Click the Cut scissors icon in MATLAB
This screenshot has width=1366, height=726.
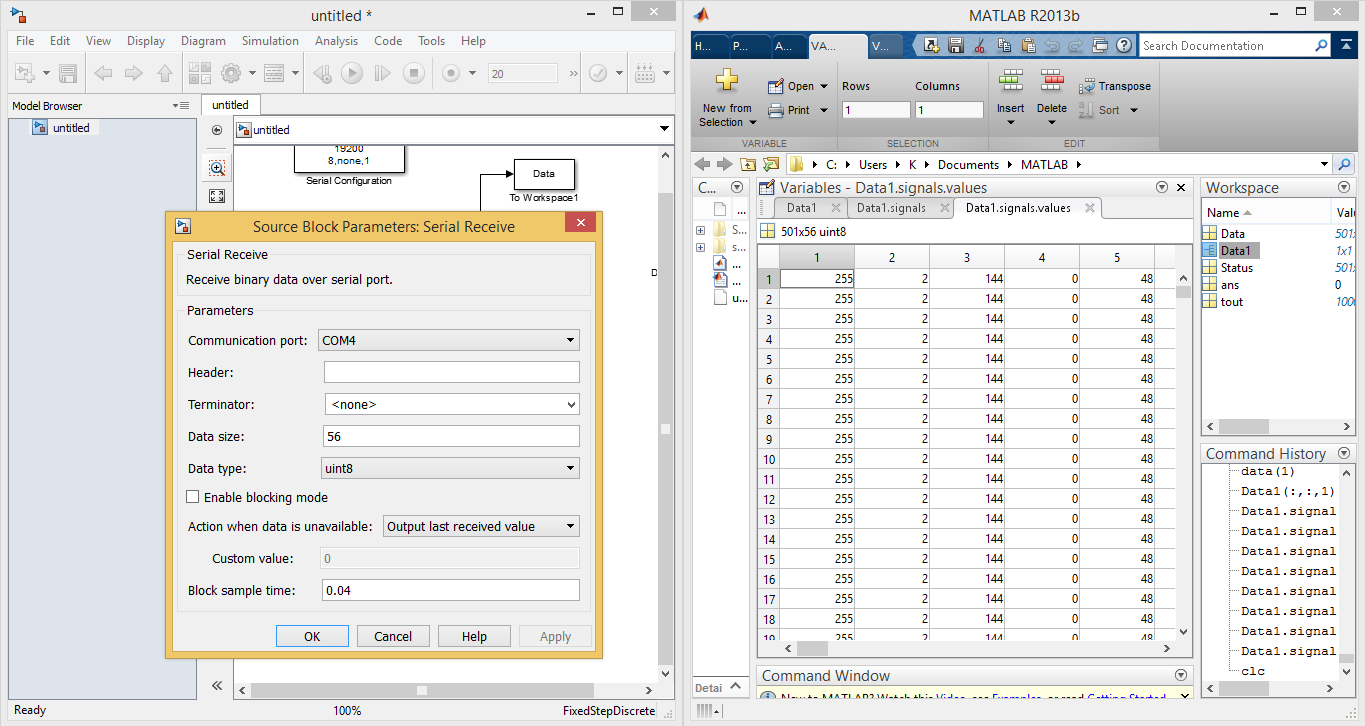pos(979,45)
